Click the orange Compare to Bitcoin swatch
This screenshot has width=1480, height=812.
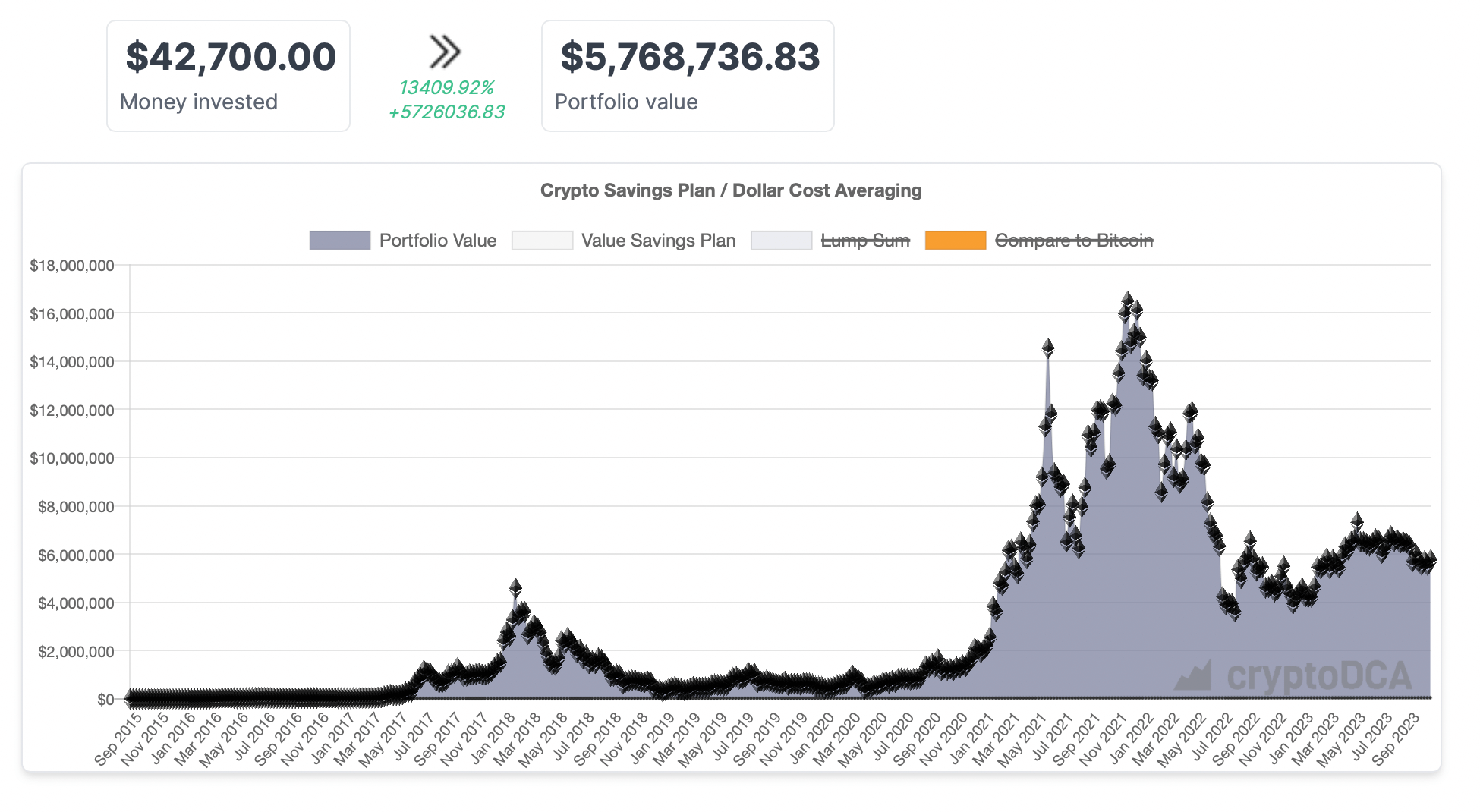coord(955,241)
